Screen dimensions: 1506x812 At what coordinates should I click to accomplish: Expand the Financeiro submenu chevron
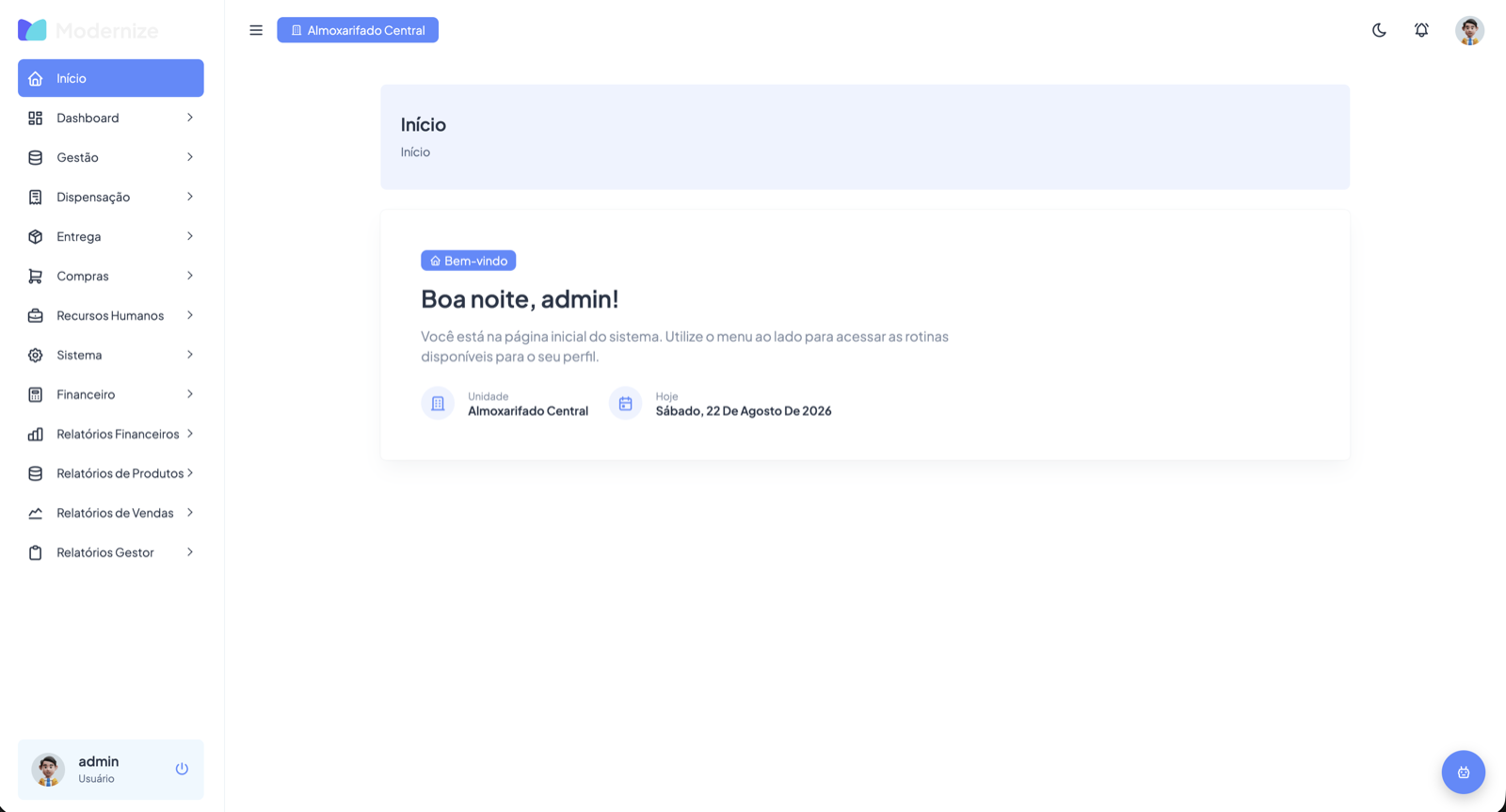pyautogui.click(x=190, y=394)
